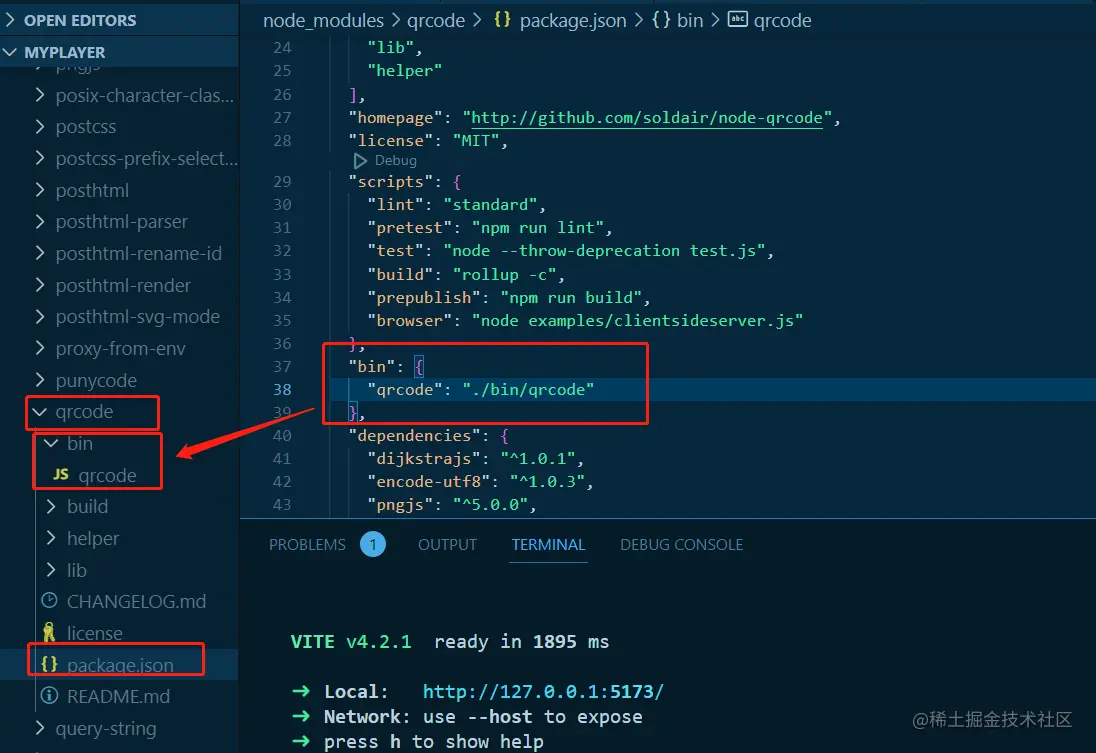
Task: Click line number 29 in the gutter
Action: click(x=282, y=182)
